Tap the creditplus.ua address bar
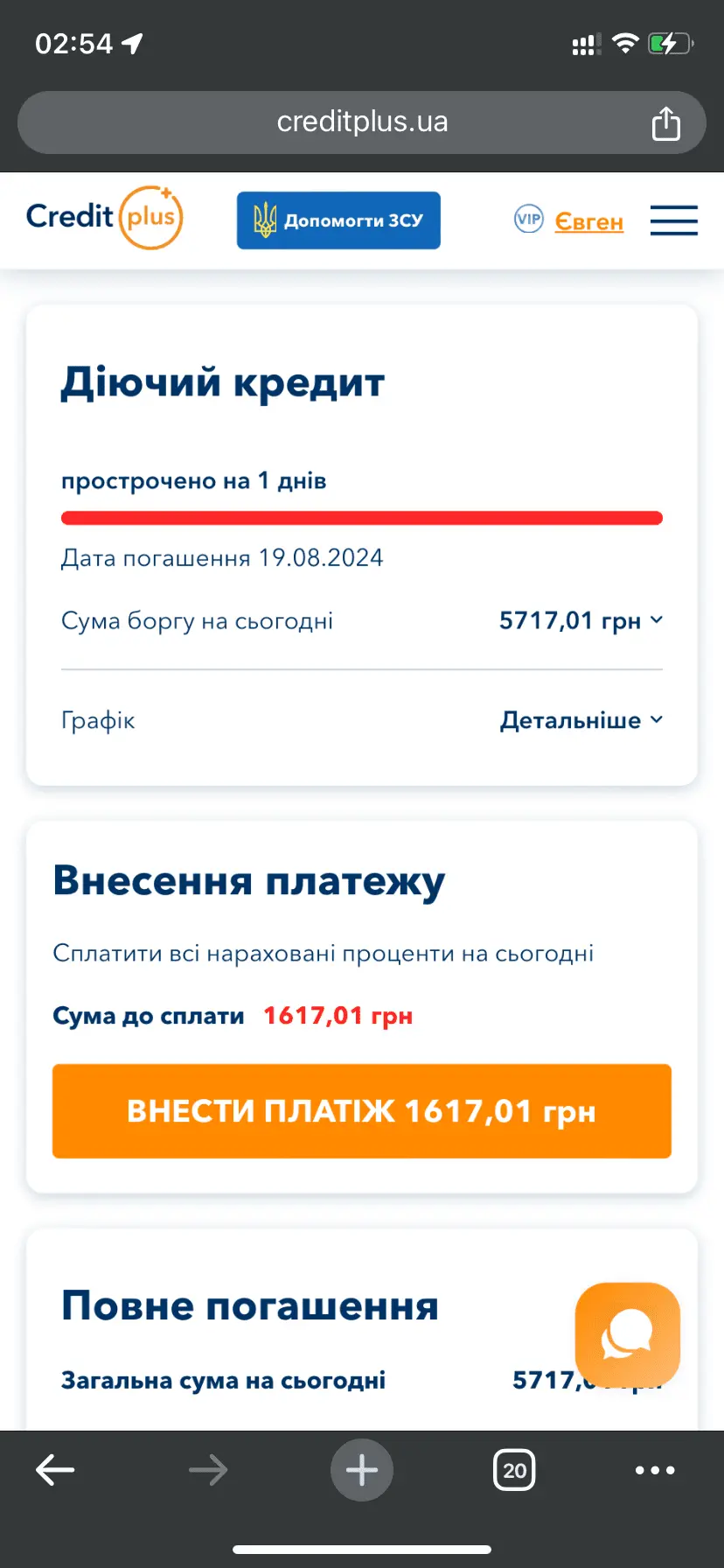Viewport: 724px width, 1568px height. tap(362, 122)
